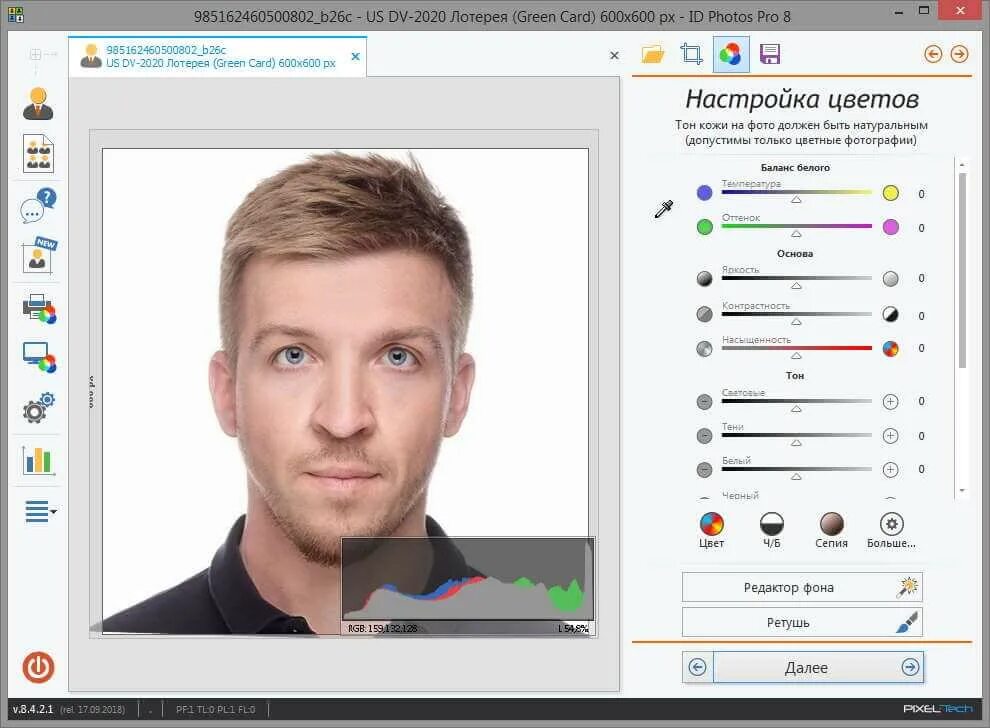The height and width of the screenshot is (728, 990).
Task: Expand the hamburger menu dropdown in sidebar
Action: 40,511
